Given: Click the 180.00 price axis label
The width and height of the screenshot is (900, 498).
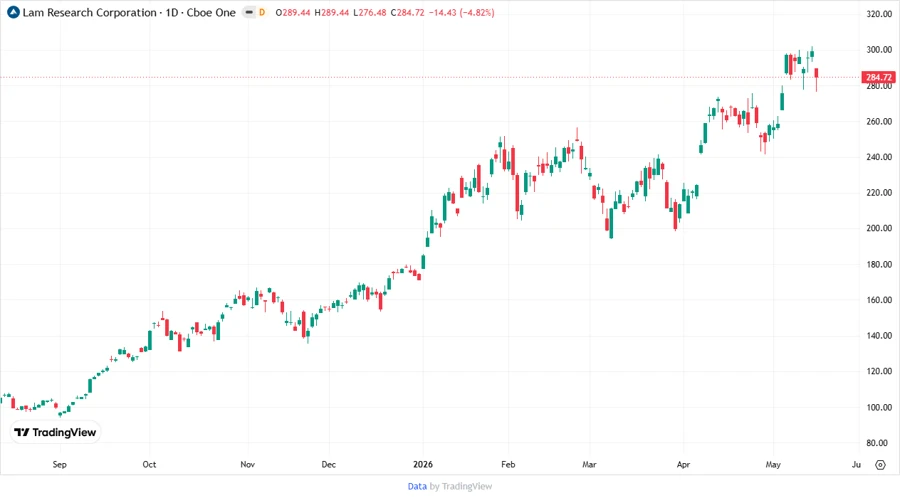Looking at the screenshot, I should (x=879, y=264).
